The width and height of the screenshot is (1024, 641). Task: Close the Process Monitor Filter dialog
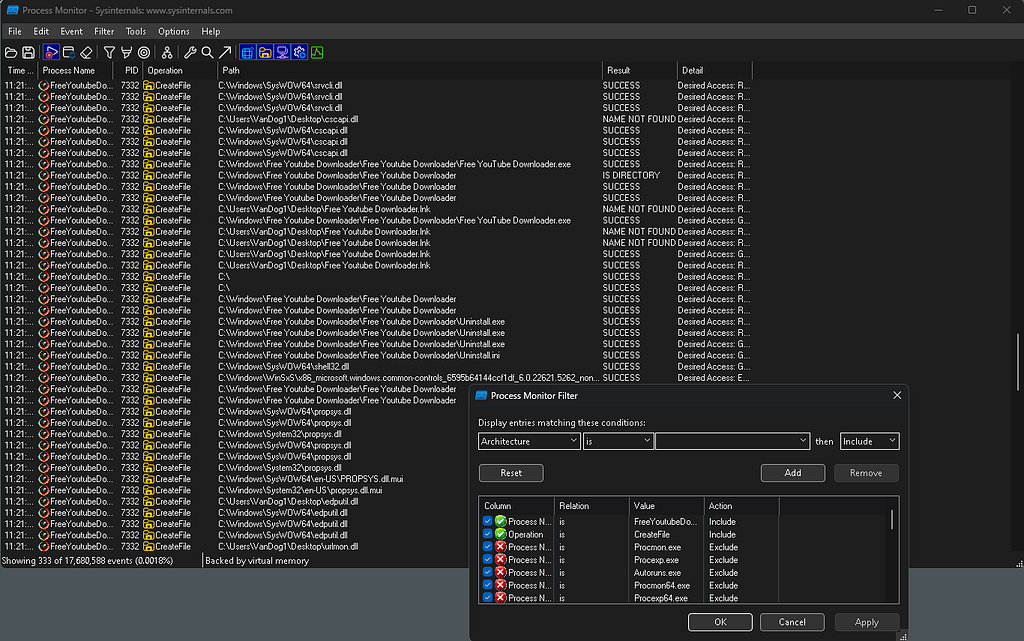897,396
